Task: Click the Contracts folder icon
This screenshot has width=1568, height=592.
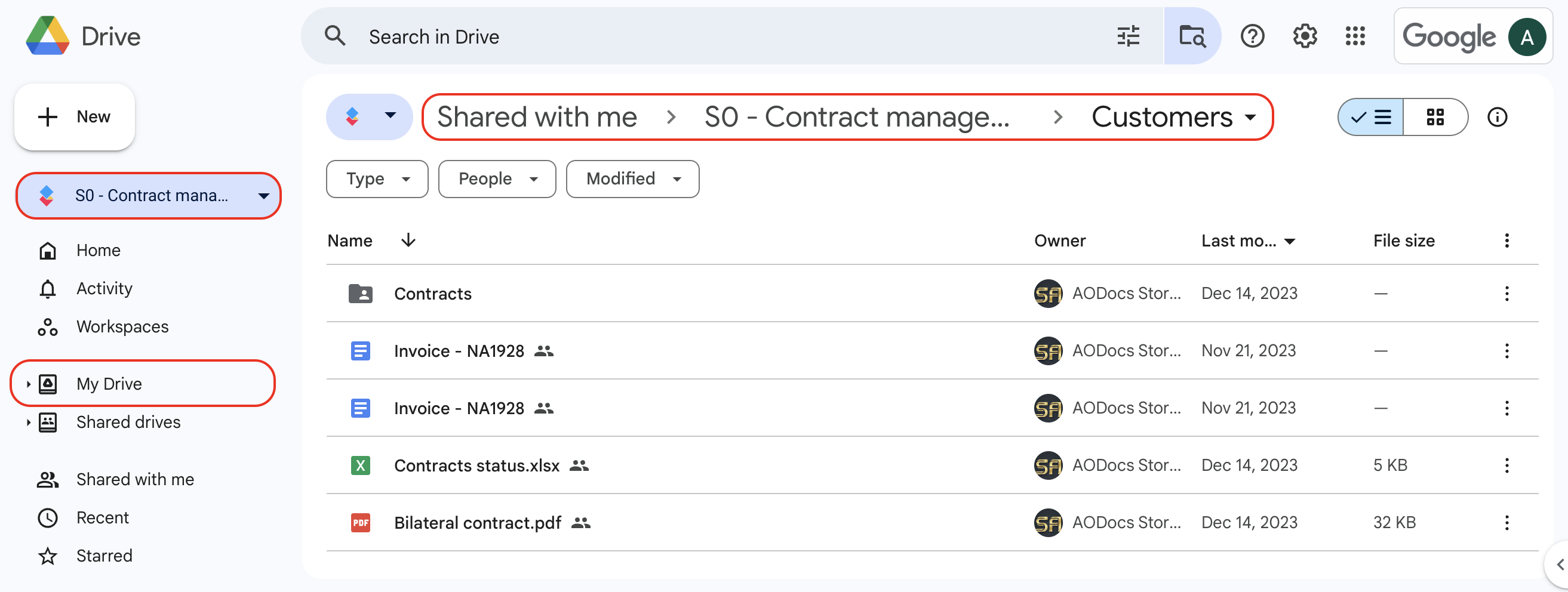Action: (x=360, y=294)
